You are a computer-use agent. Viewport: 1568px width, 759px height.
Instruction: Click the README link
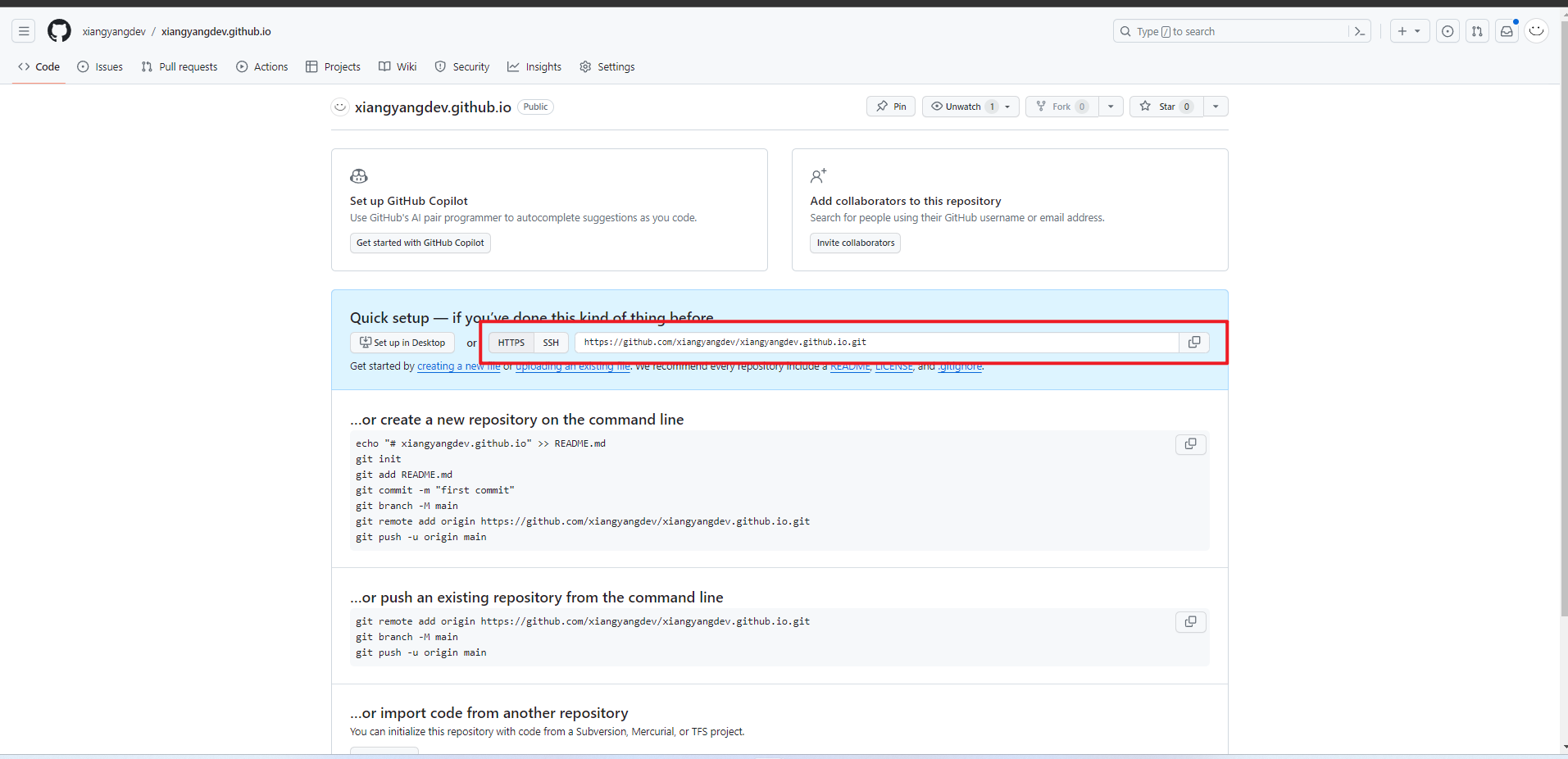[x=850, y=366]
